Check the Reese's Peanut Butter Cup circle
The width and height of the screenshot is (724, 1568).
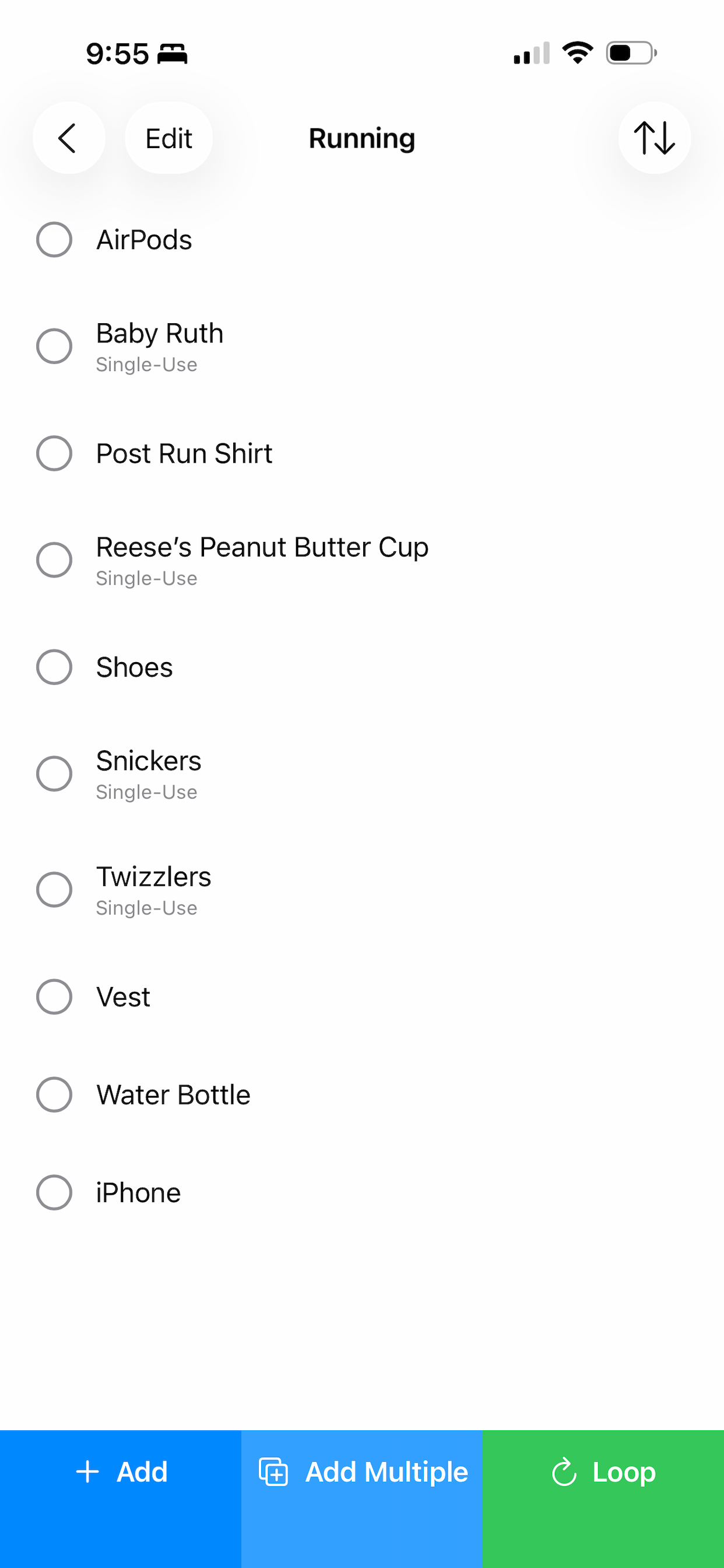[54, 560]
